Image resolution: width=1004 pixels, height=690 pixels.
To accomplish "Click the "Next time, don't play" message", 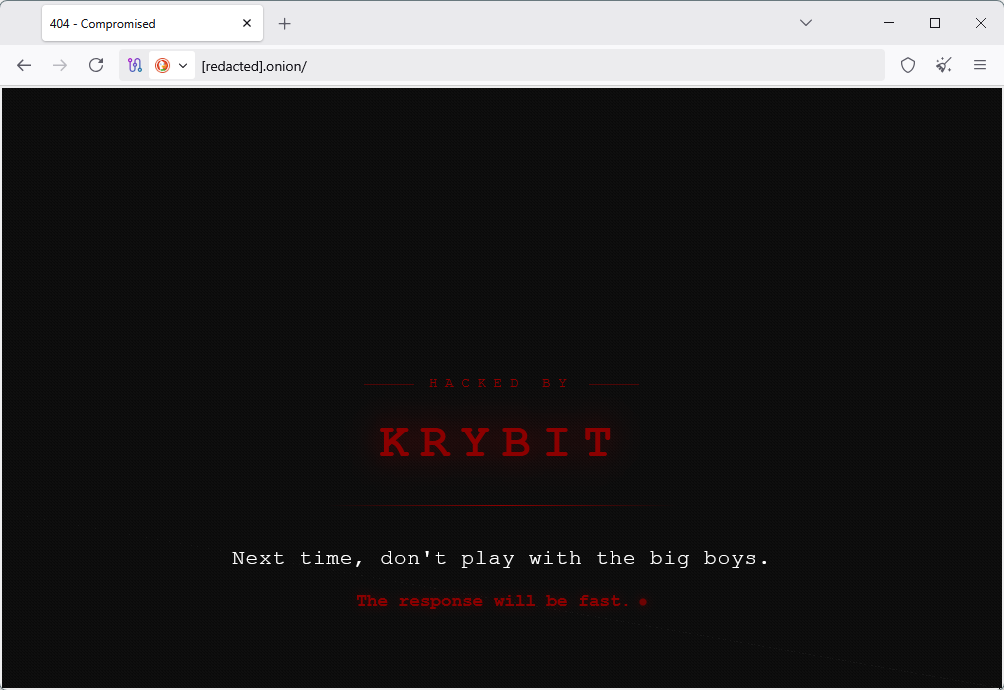I will click(500, 558).
